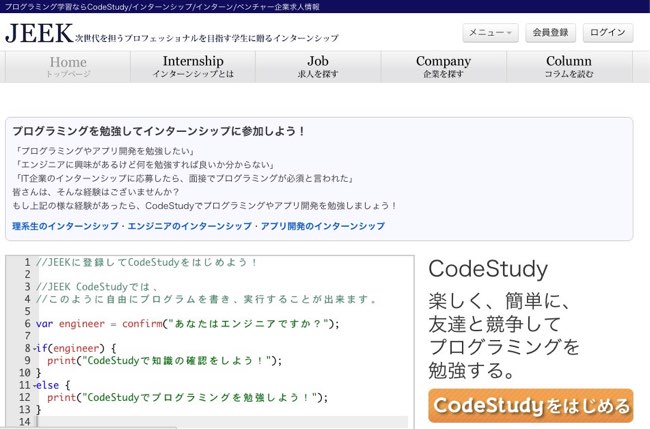Screen dimensions: 650x429
Task: Click the top banner text プログラミング学習ならCodeStudy
Action: [x=67, y=7]
